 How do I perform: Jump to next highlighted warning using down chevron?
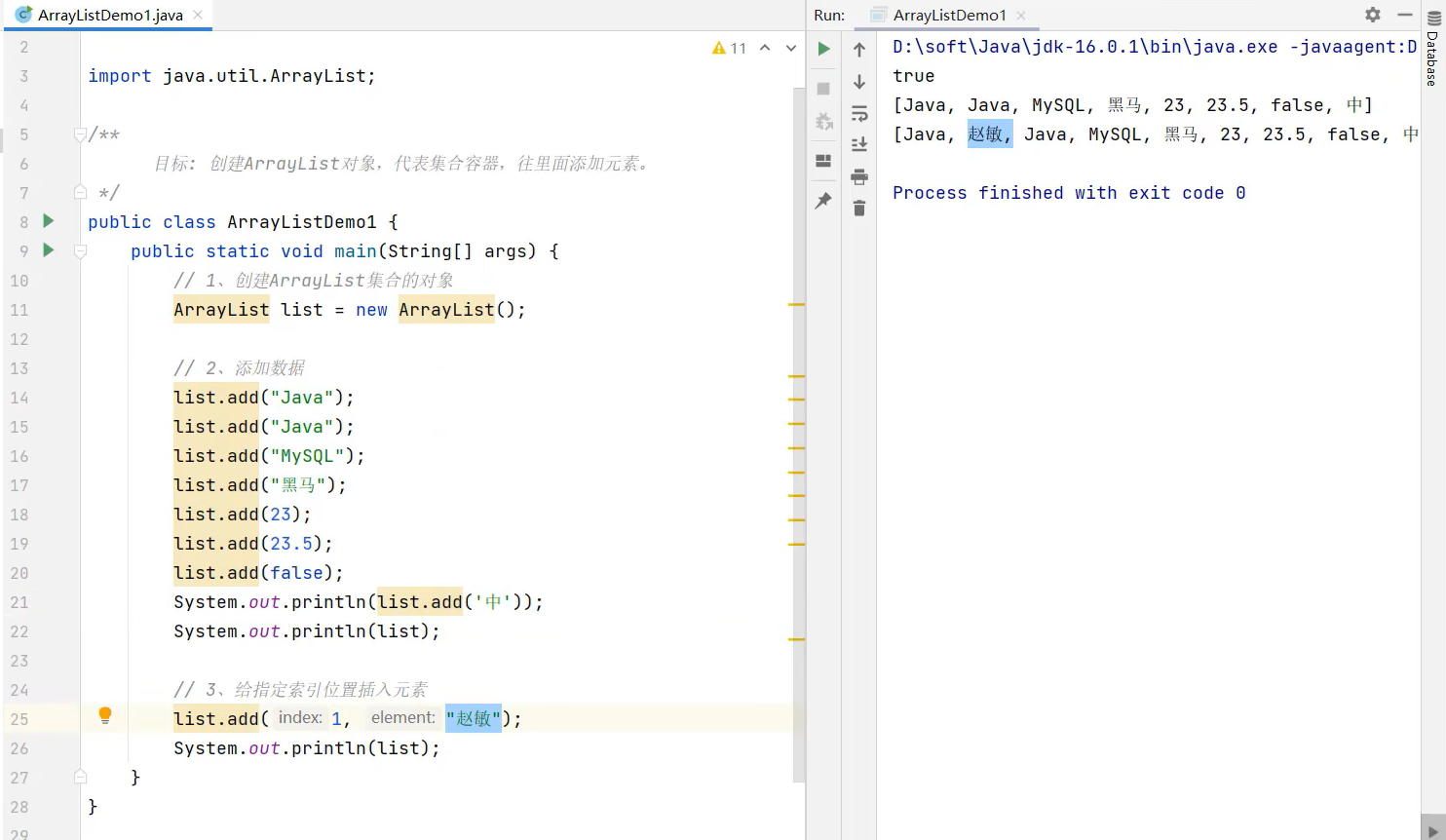tap(790, 48)
